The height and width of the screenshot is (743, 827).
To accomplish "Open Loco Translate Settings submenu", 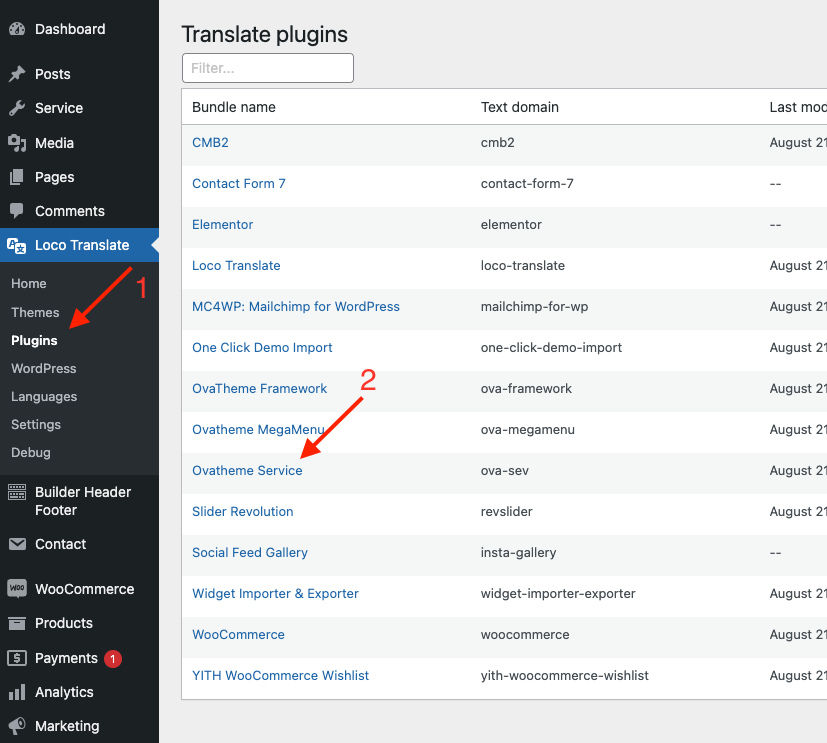I will point(36,424).
